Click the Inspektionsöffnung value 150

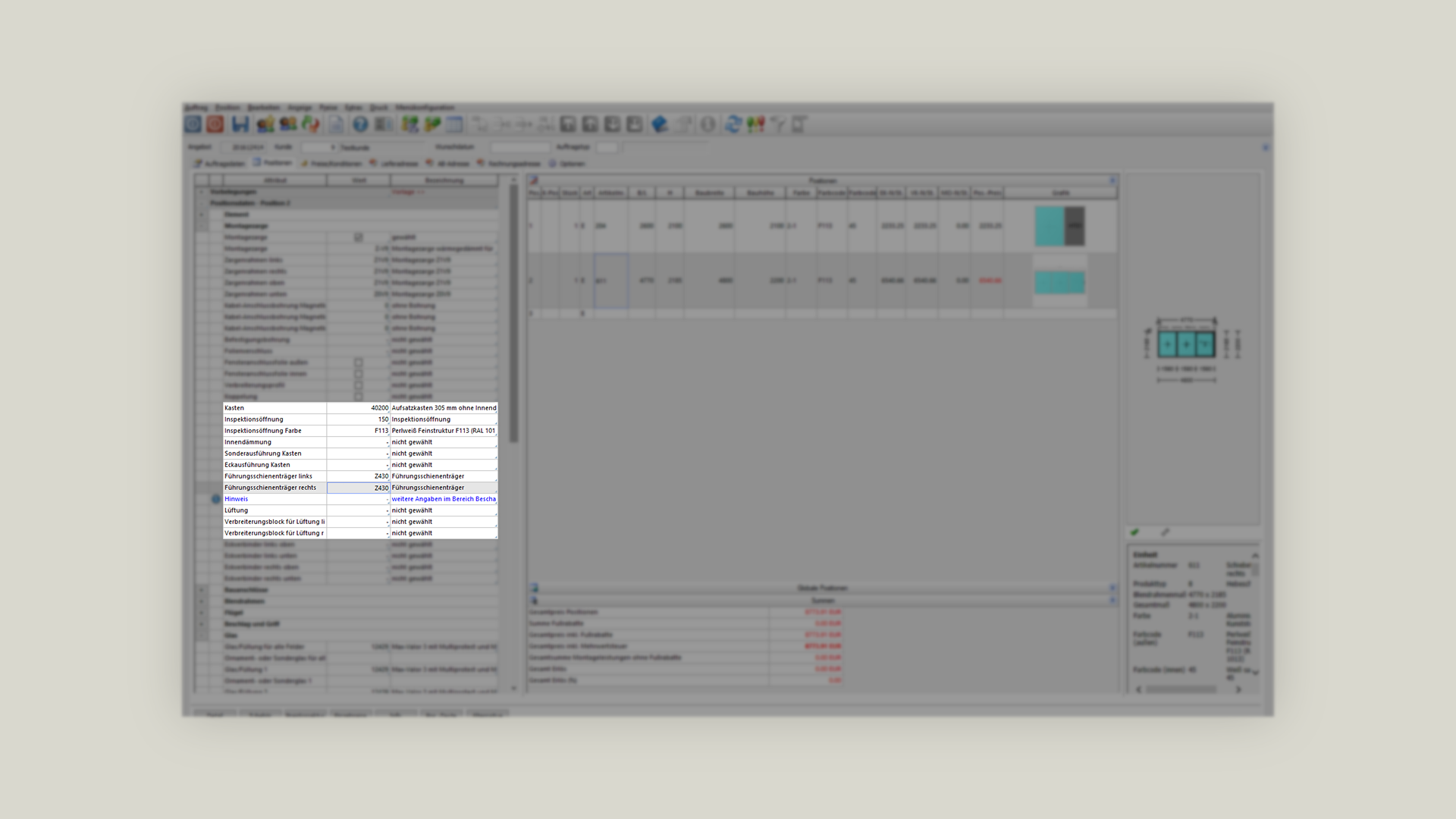359,419
